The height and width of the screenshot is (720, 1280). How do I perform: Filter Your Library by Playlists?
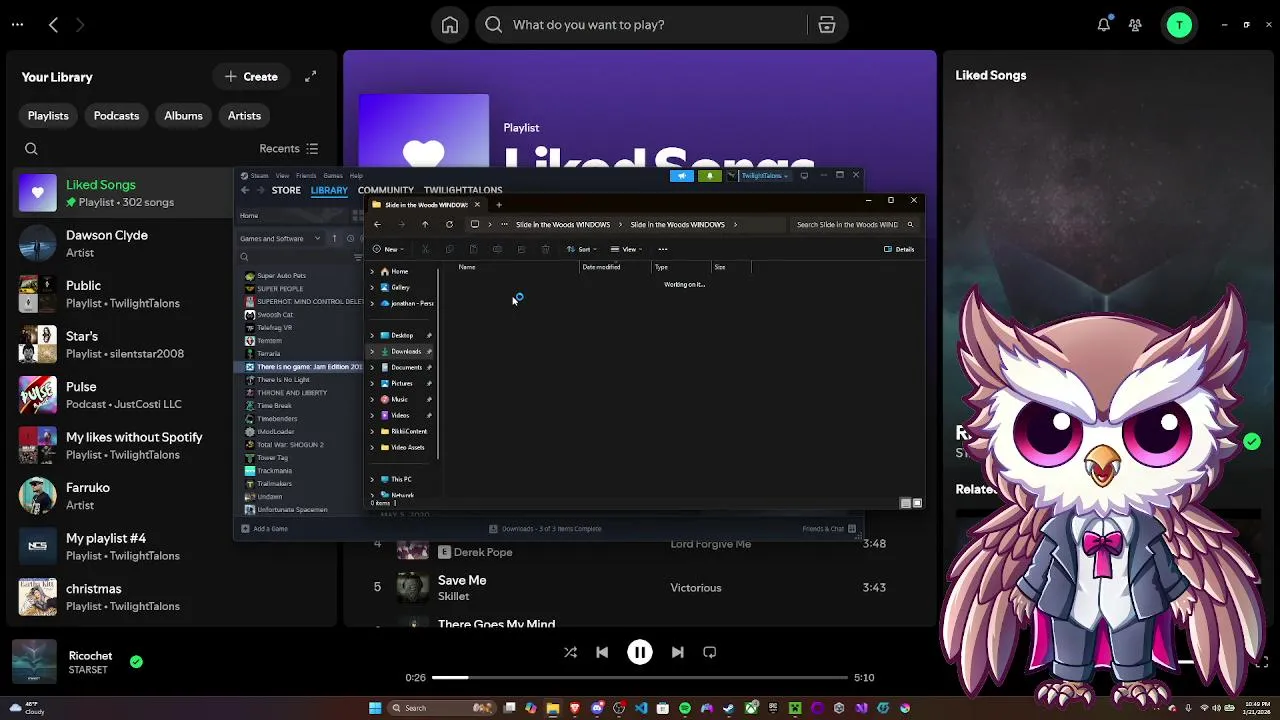pyautogui.click(x=48, y=116)
